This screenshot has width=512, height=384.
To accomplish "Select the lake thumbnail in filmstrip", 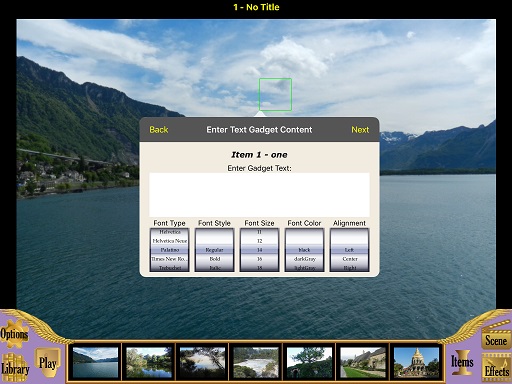I will click(95, 362).
